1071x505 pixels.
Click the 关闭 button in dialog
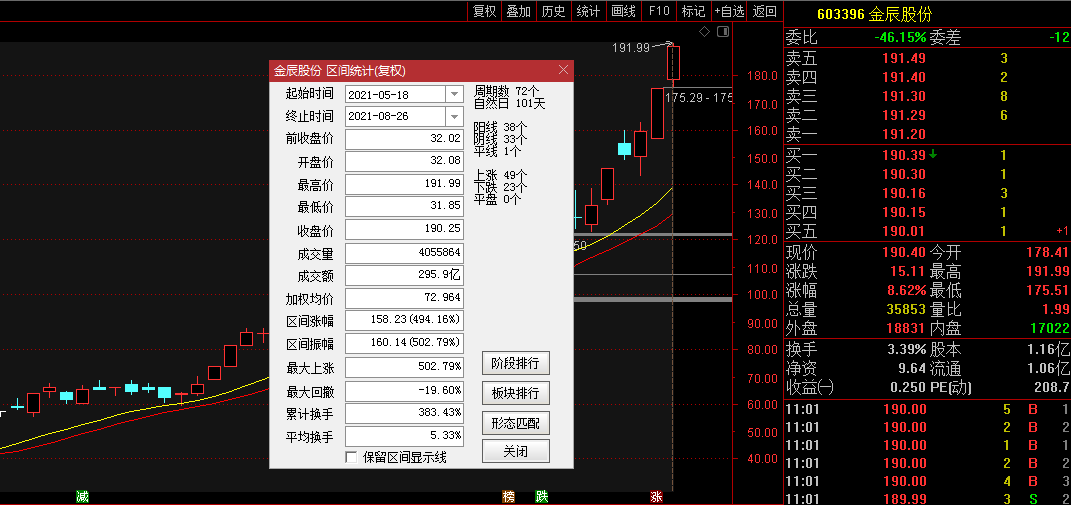(516, 452)
